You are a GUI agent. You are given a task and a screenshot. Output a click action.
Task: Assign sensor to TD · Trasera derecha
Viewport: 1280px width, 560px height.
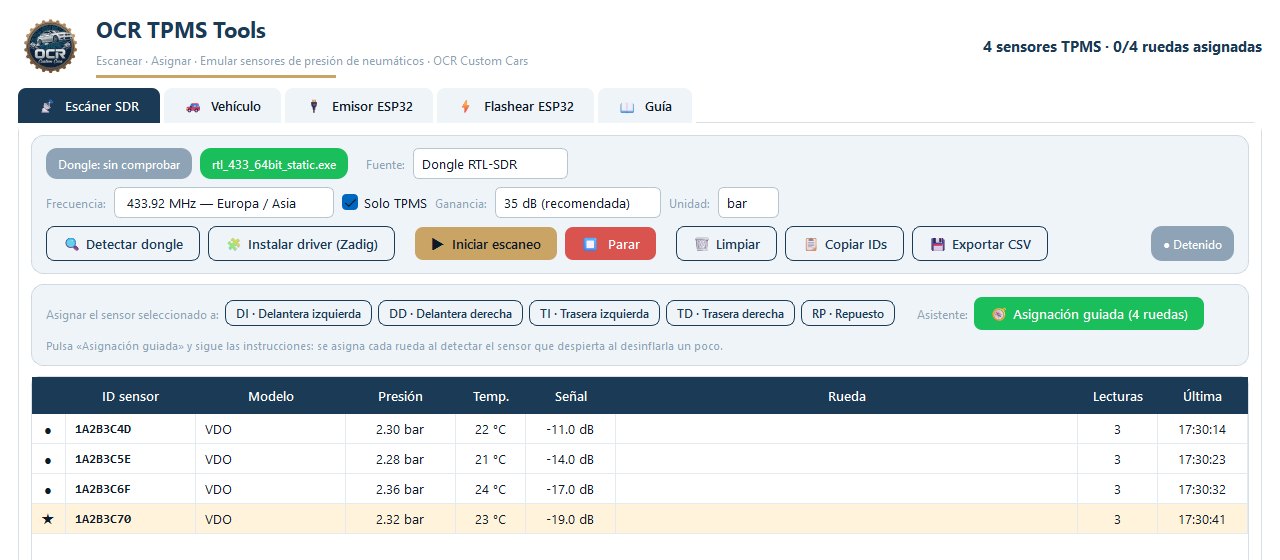tap(730, 314)
